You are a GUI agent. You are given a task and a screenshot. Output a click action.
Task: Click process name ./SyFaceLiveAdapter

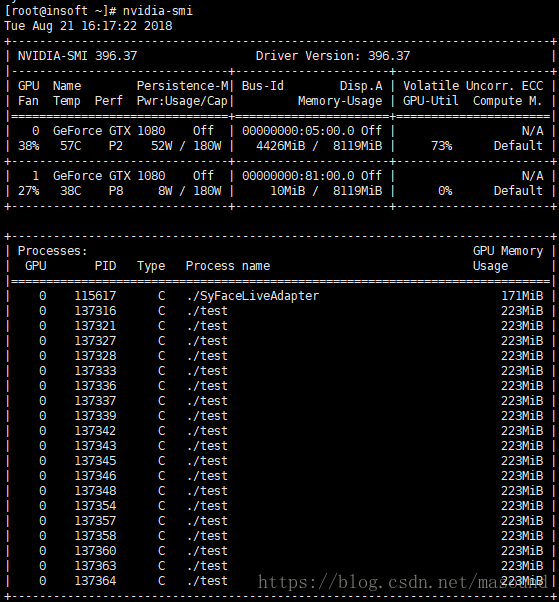pos(253,296)
